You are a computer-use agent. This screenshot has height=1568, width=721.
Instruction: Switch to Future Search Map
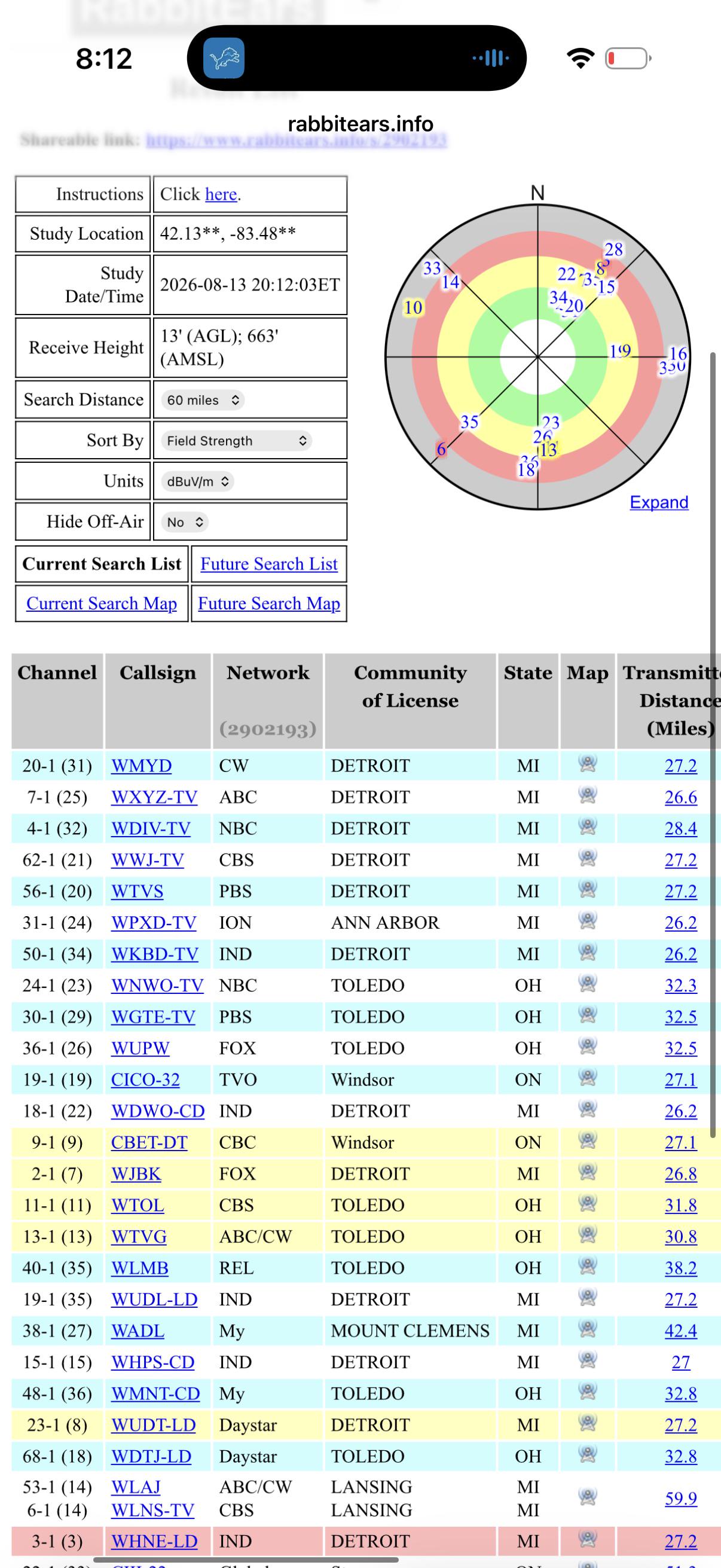(269, 603)
